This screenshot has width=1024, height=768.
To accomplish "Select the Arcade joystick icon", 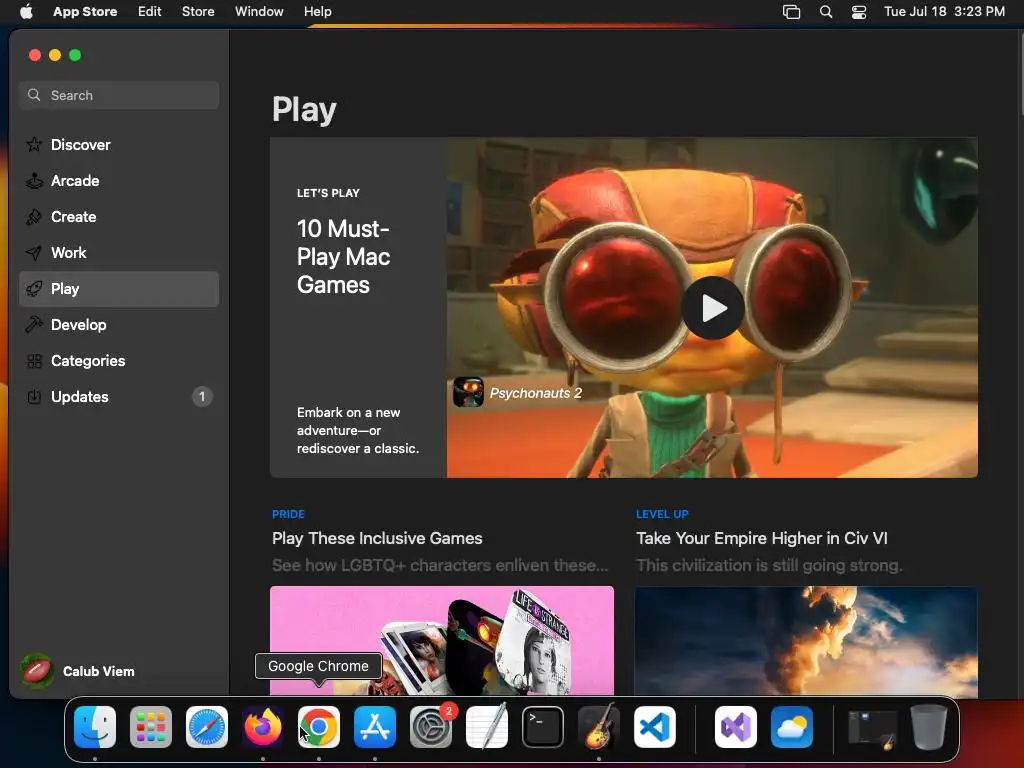I will tap(34, 180).
